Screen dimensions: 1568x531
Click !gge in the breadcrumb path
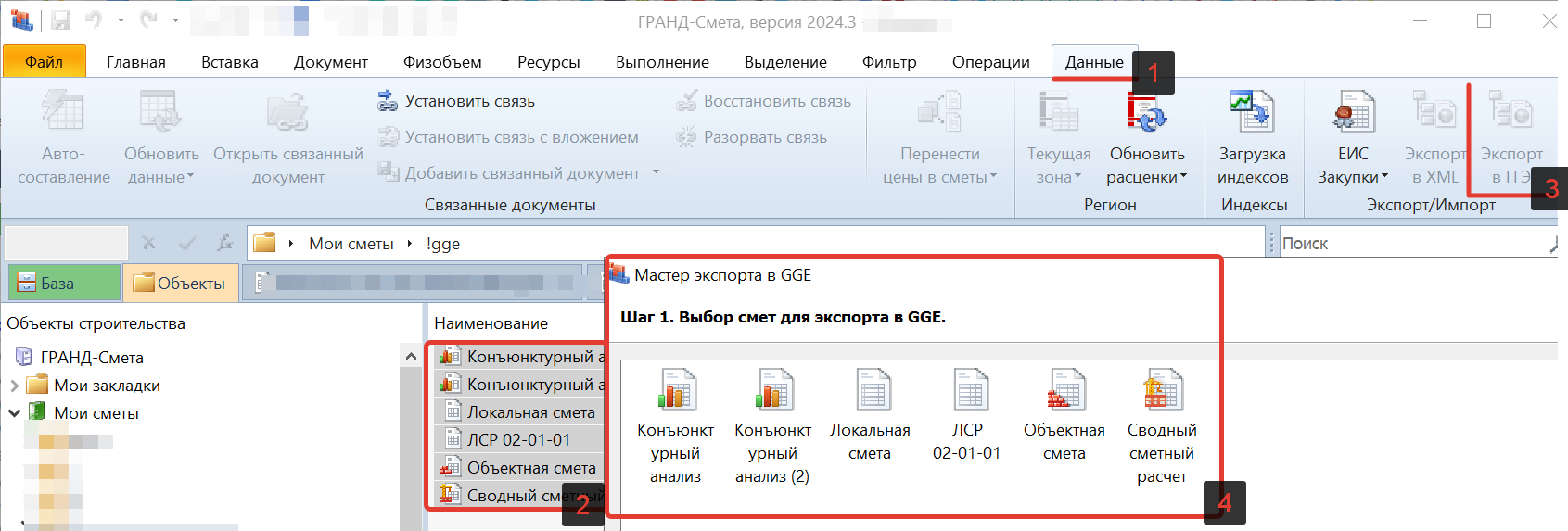click(x=443, y=244)
